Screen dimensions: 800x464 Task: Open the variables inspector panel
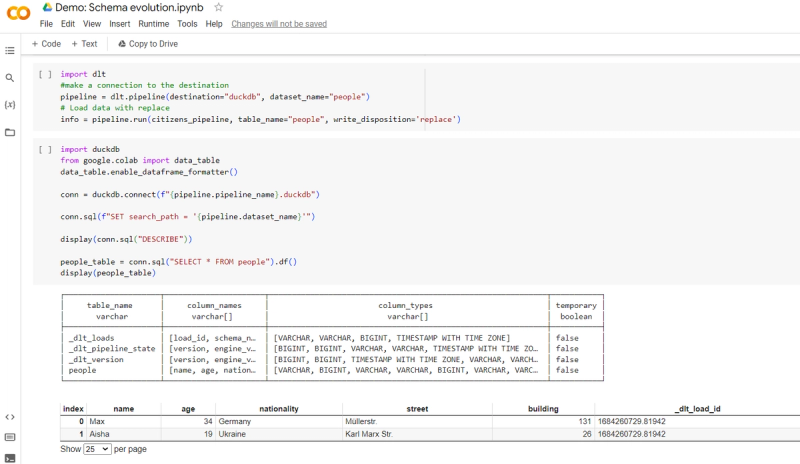[10, 105]
